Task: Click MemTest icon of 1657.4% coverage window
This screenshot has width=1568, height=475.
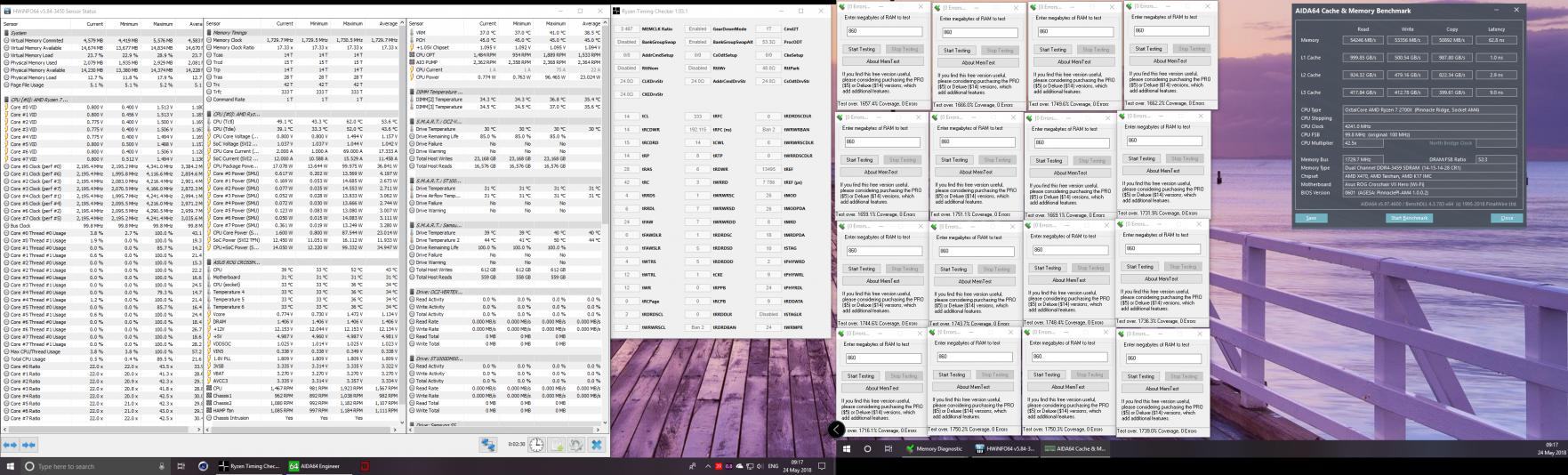Action: click(842, 6)
